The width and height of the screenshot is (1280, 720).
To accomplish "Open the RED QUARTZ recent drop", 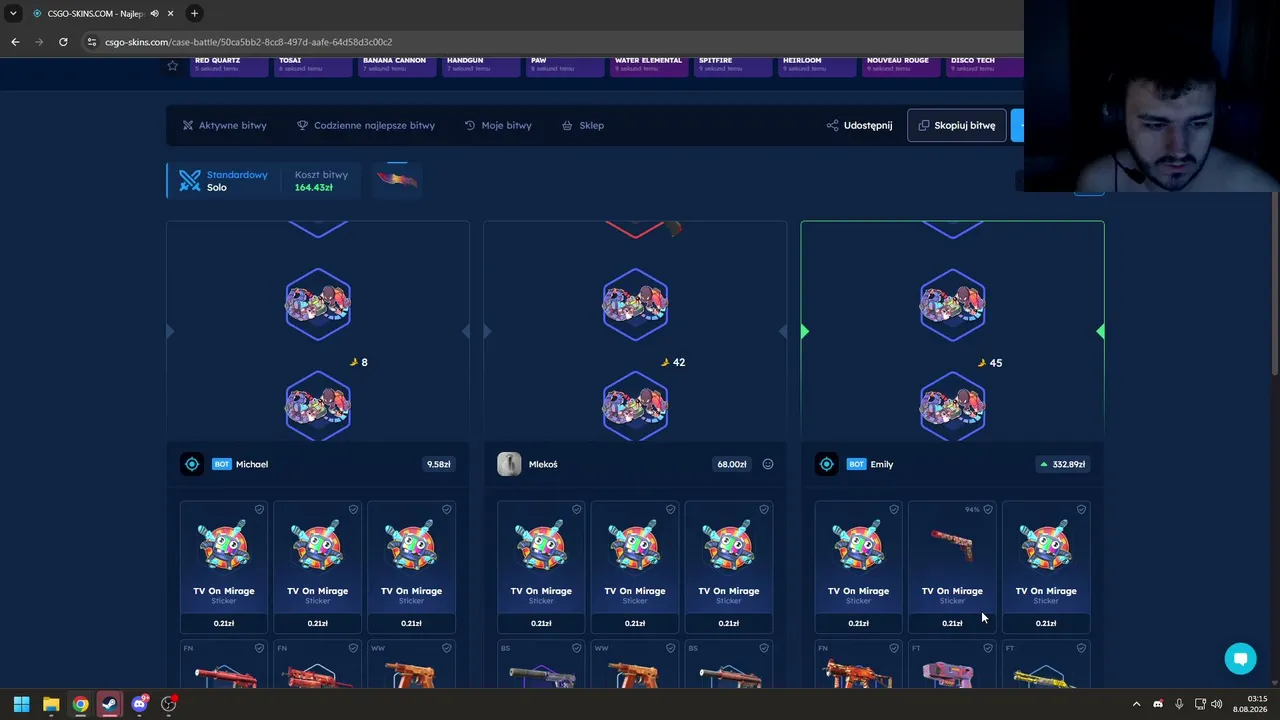I will point(229,65).
